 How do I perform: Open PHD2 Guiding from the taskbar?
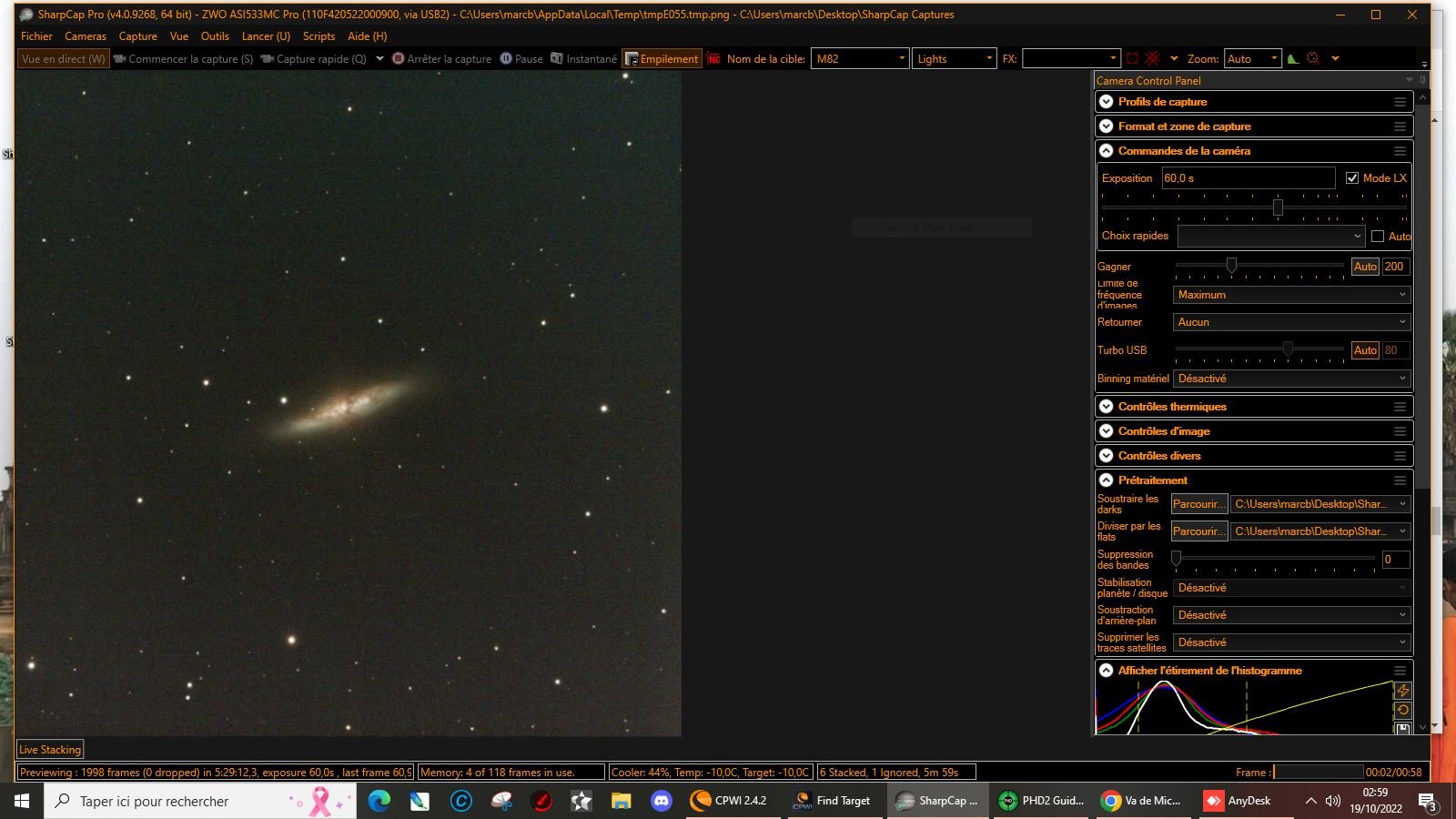click(1042, 801)
